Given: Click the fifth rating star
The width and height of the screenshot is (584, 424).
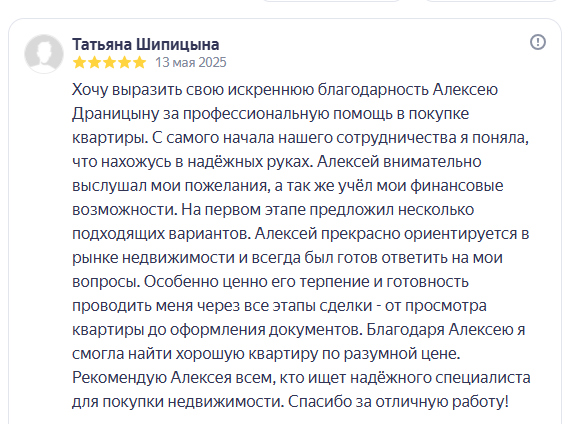Looking at the screenshot, I should (x=139, y=62).
